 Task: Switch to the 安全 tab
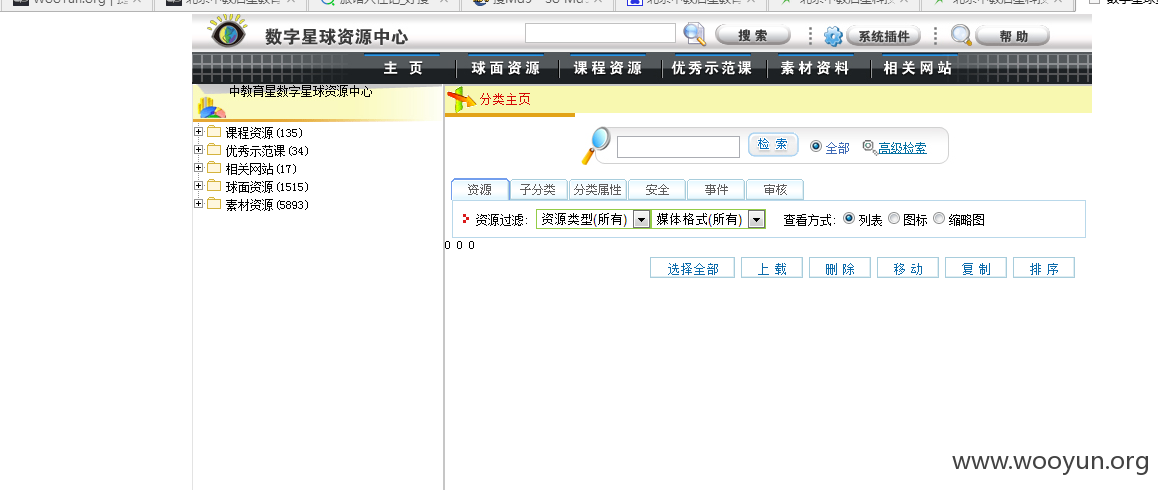(657, 190)
